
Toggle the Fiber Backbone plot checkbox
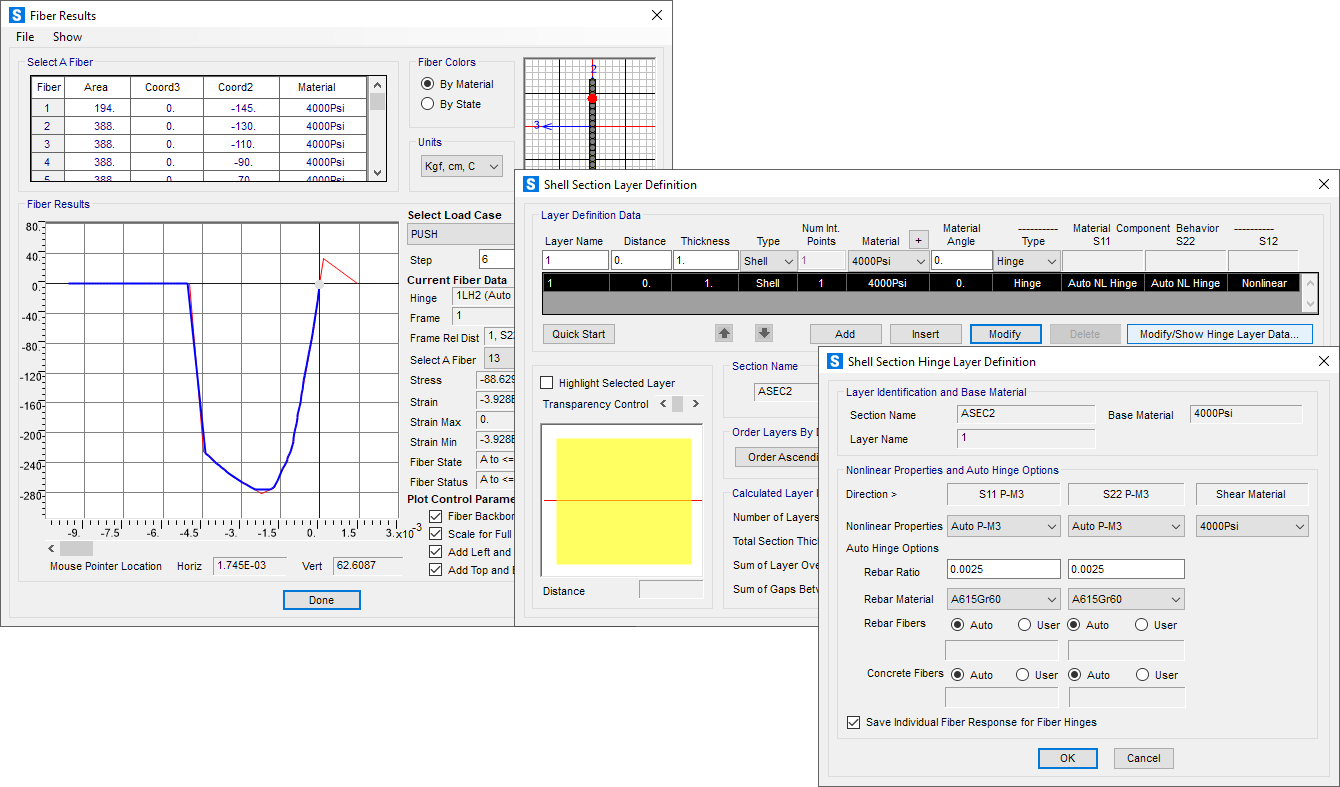(x=435, y=516)
